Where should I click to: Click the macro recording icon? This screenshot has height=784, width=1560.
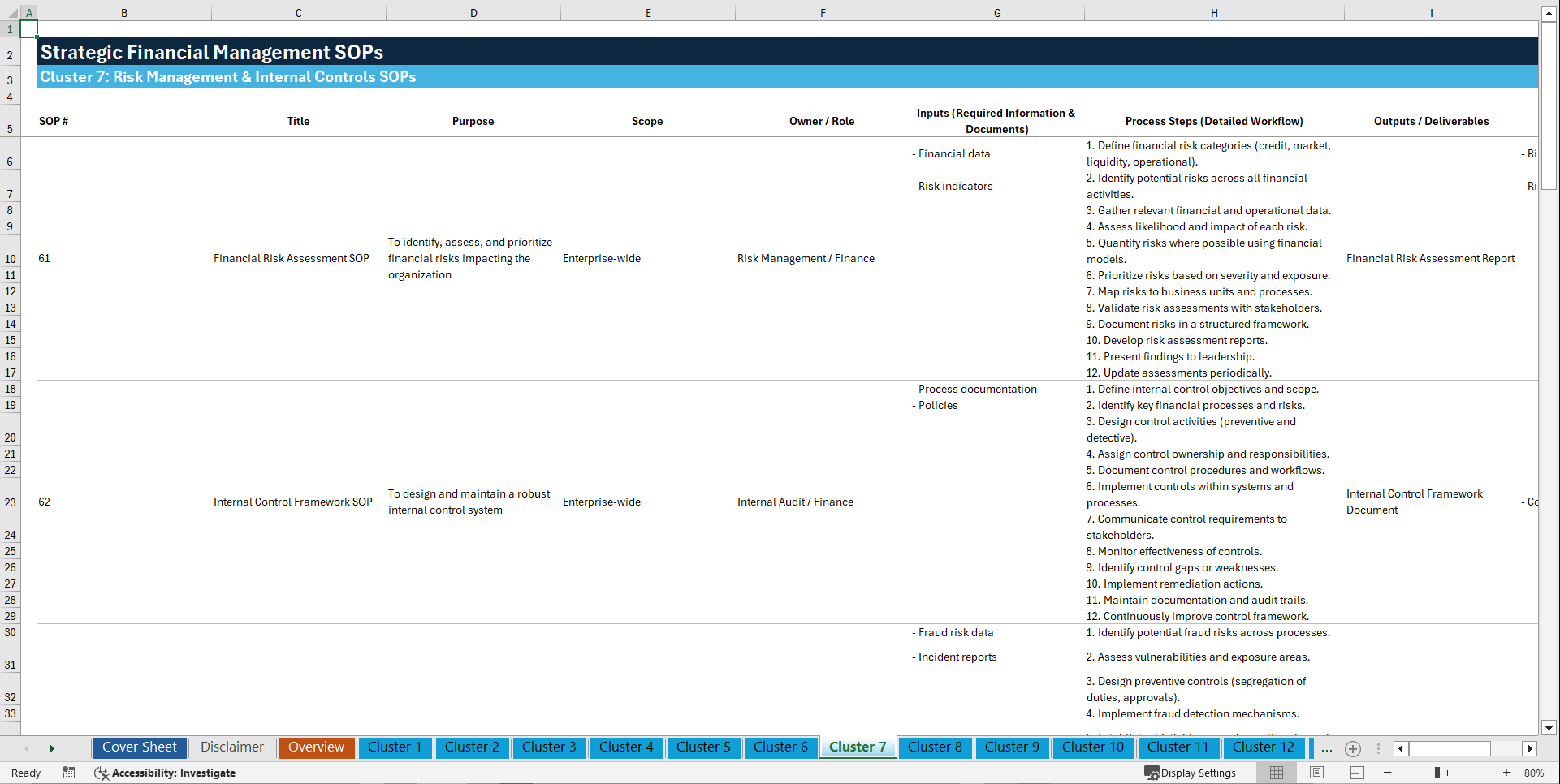pyautogui.click(x=69, y=773)
